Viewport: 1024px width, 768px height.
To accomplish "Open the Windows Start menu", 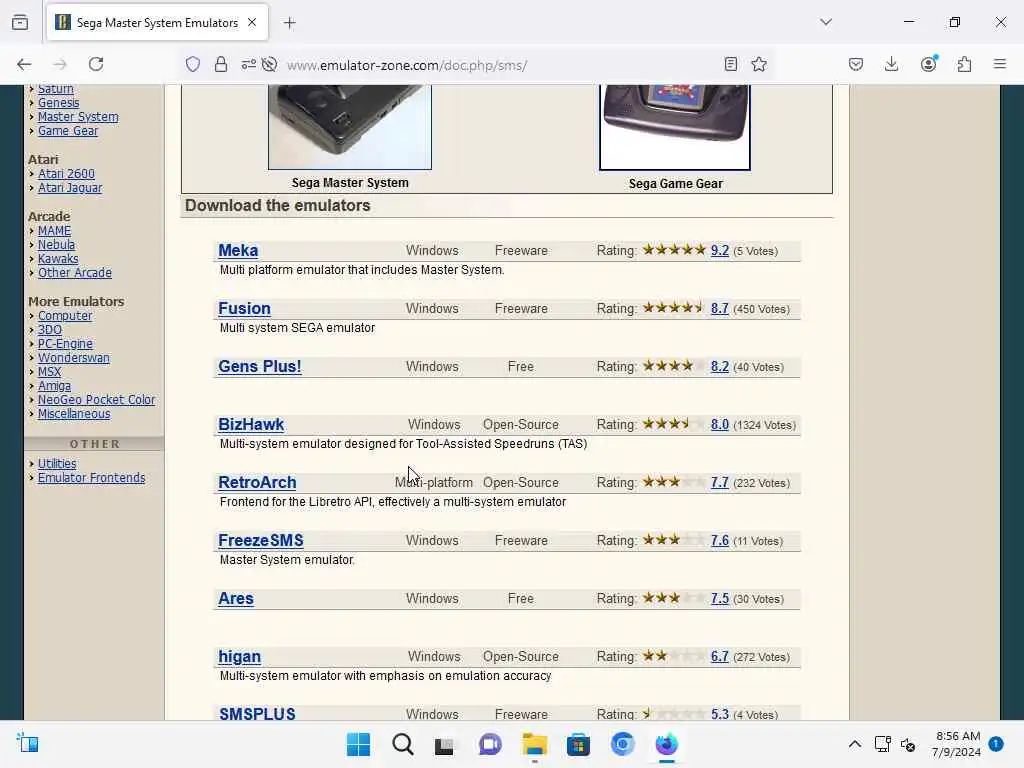I will coord(358,744).
